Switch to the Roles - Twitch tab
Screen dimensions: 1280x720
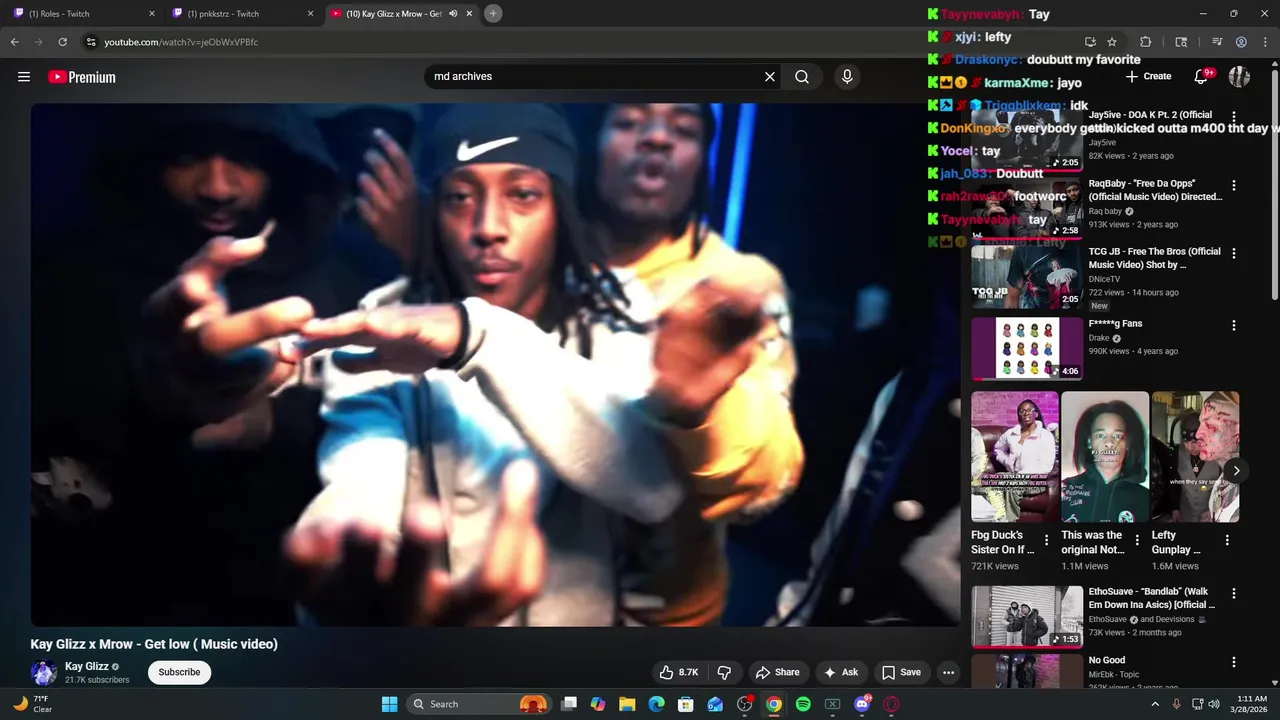tap(83, 14)
